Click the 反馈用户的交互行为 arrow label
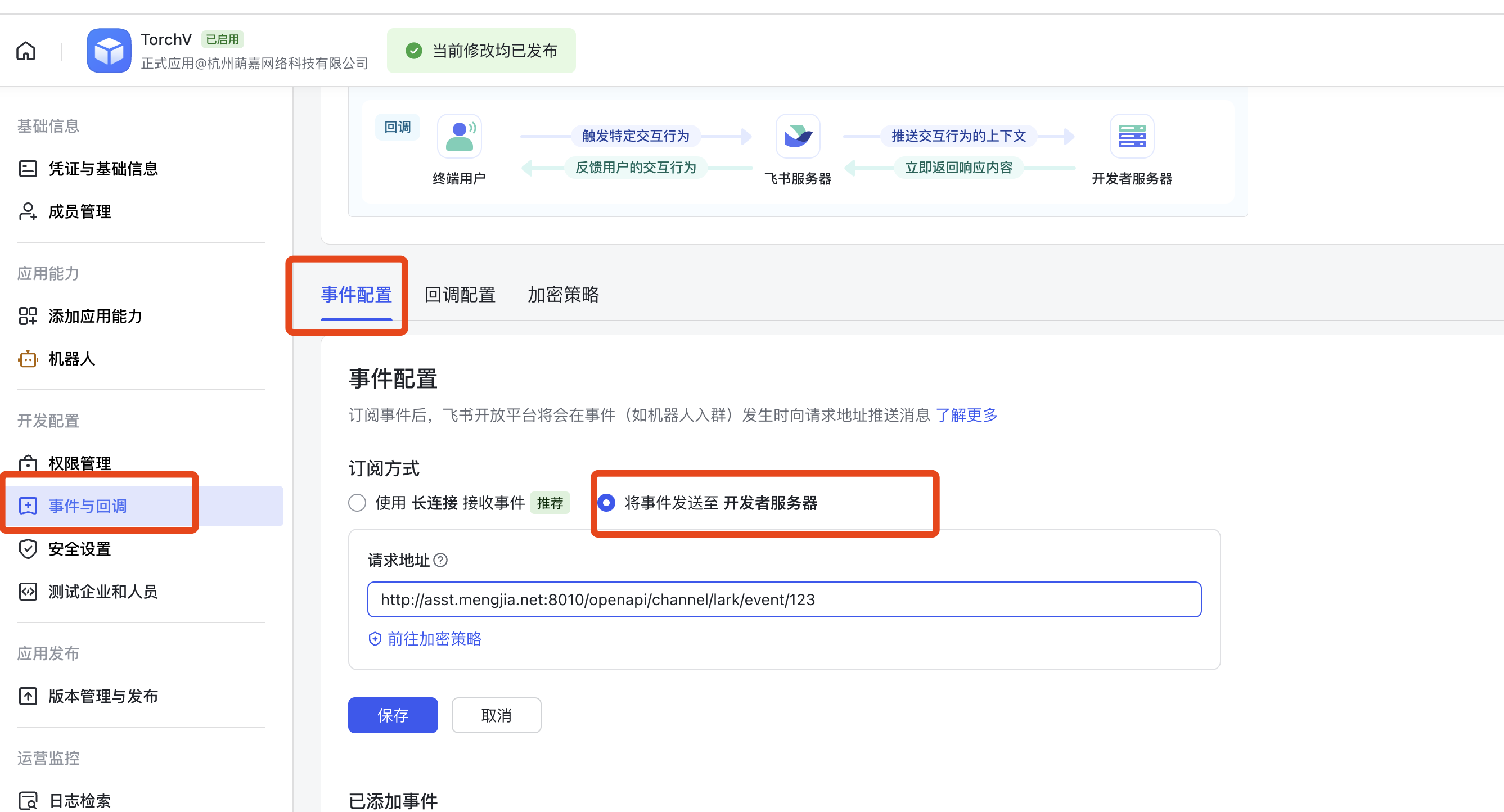 tap(636, 168)
